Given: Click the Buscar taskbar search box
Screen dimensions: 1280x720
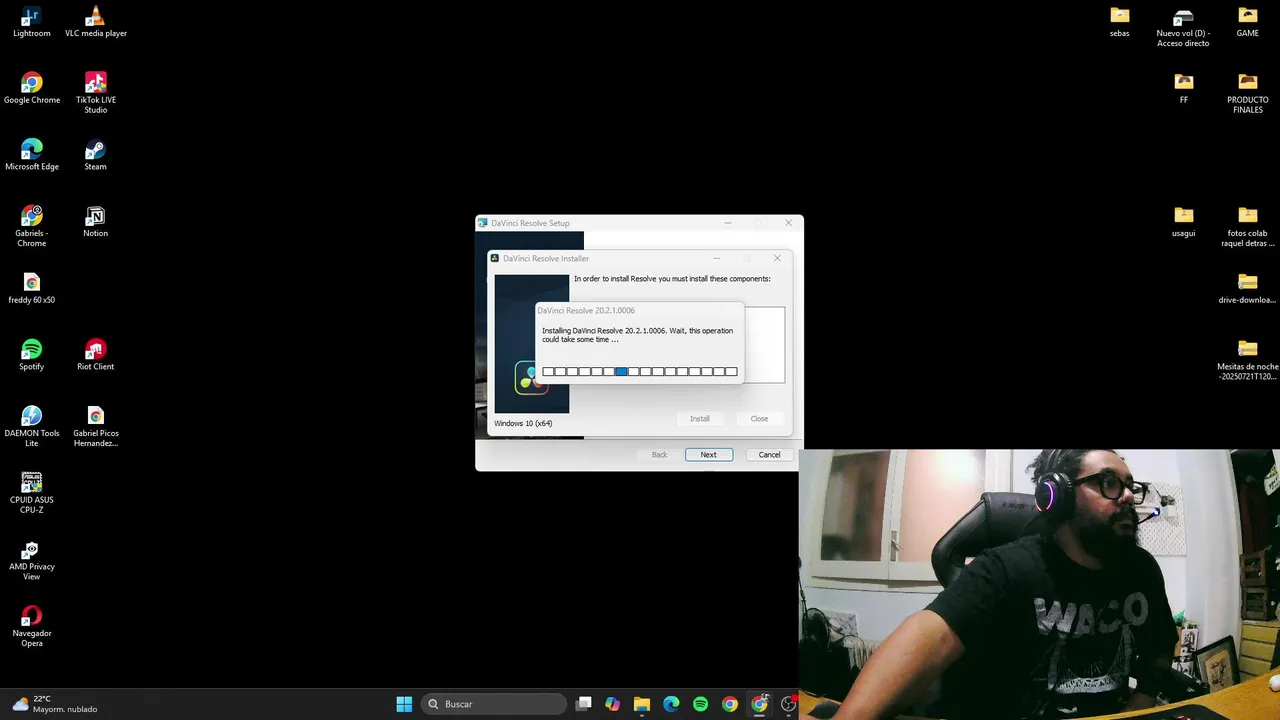Looking at the screenshot, I should [494, 704].
